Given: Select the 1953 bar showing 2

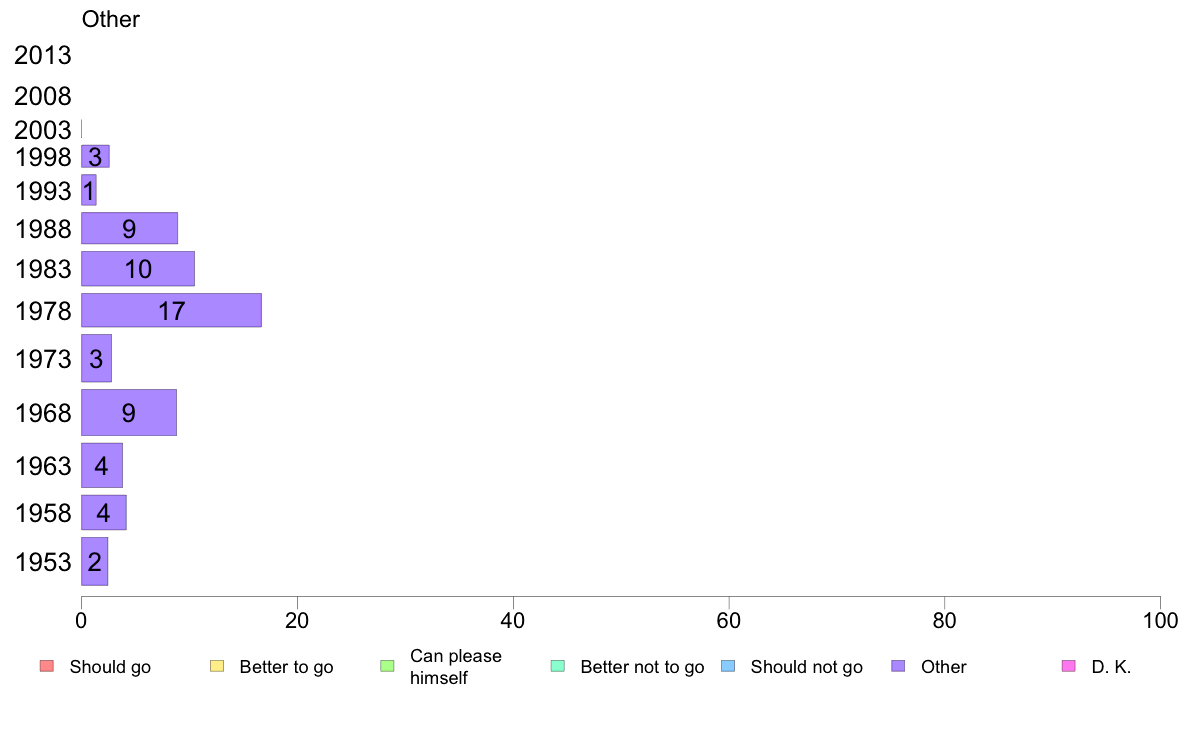Looking at the screenshot, I should [x=95, y=562].
